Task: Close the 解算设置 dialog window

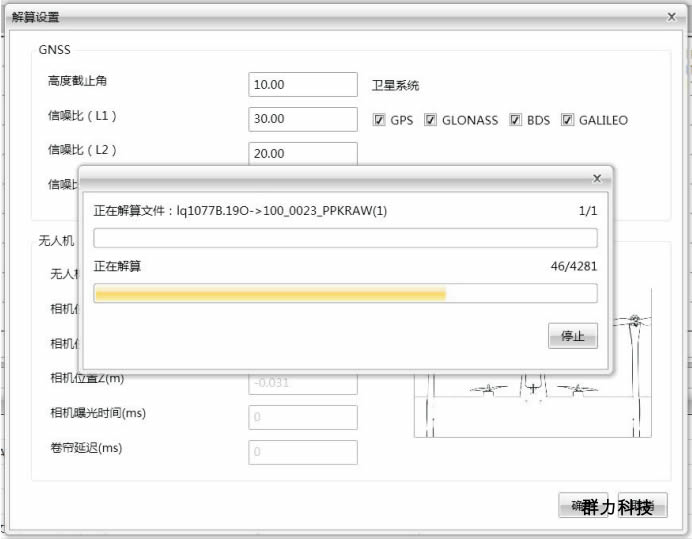Action: pos(671,17)
